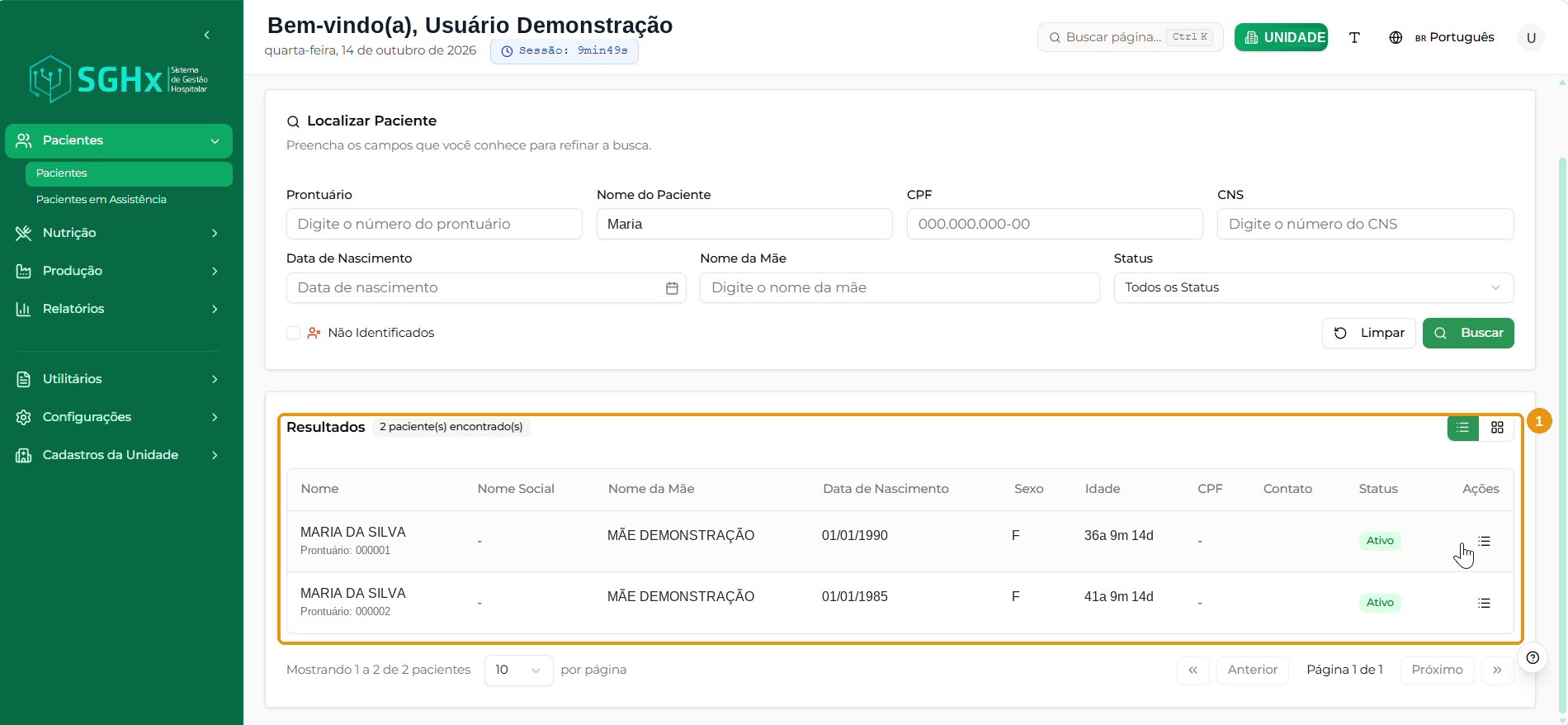
Task: Toggle the Não Identificados checkbox
Action: point(293,333)
